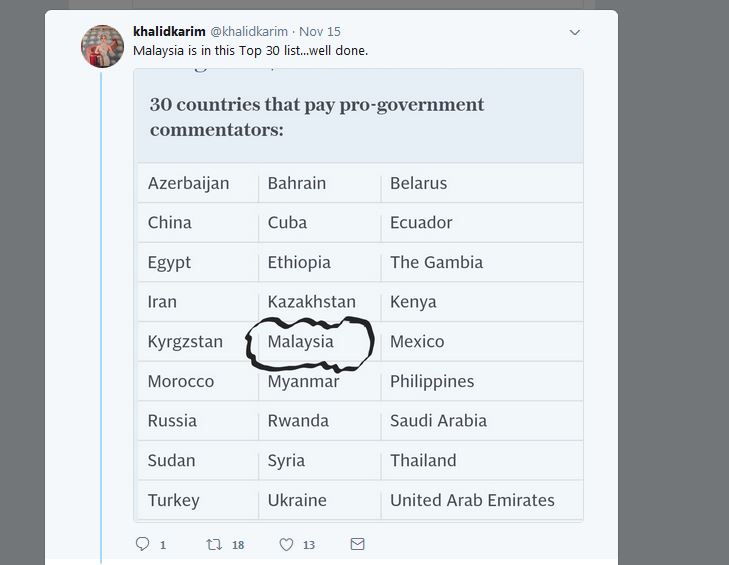
Task: Click Saudi Arabia in the country list
Action: (438, 420)
